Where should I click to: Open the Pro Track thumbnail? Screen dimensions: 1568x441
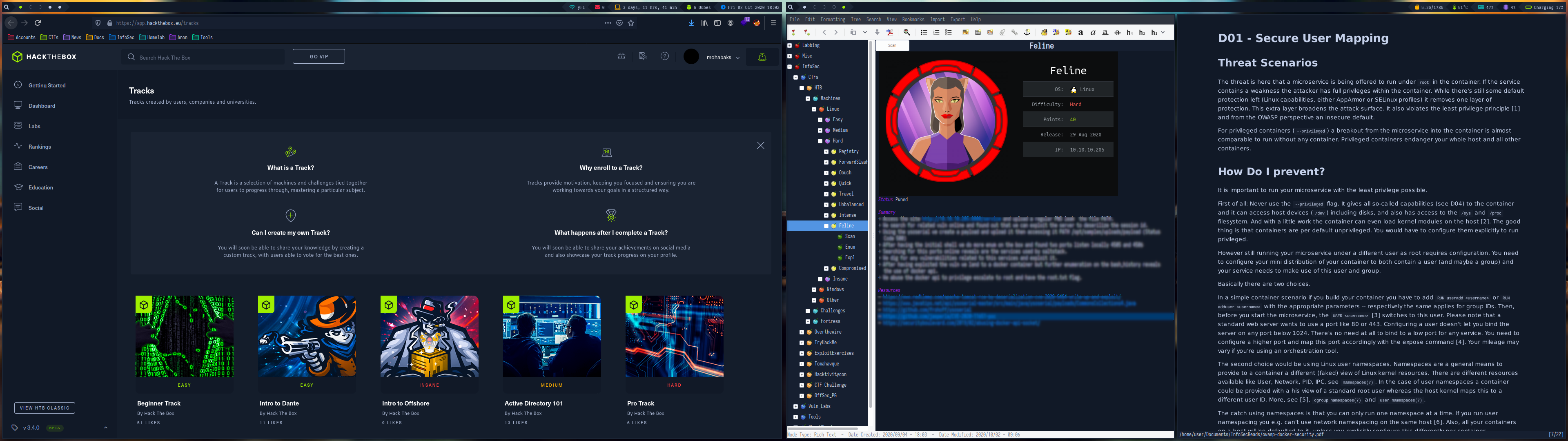point(674,336)
